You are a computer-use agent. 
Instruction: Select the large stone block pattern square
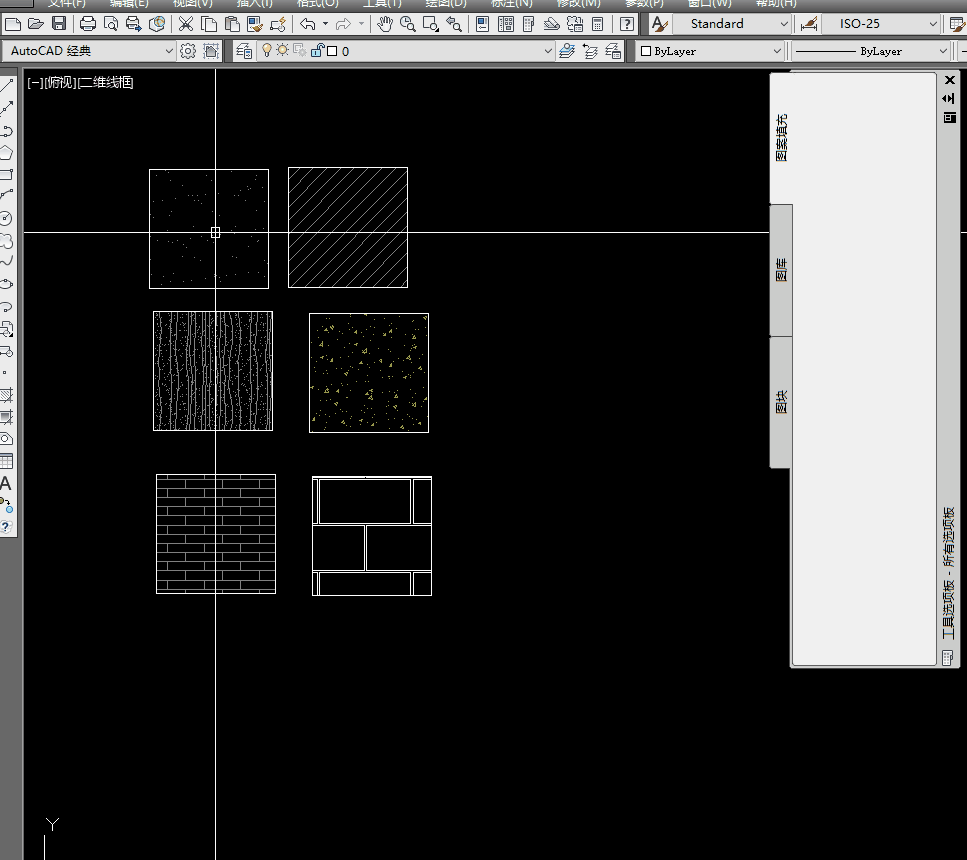(372, 535)
